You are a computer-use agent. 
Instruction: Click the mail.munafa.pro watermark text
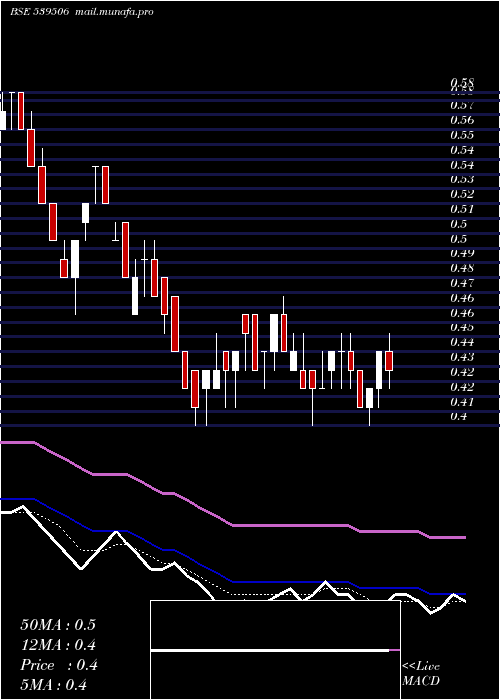coord(112,12)
